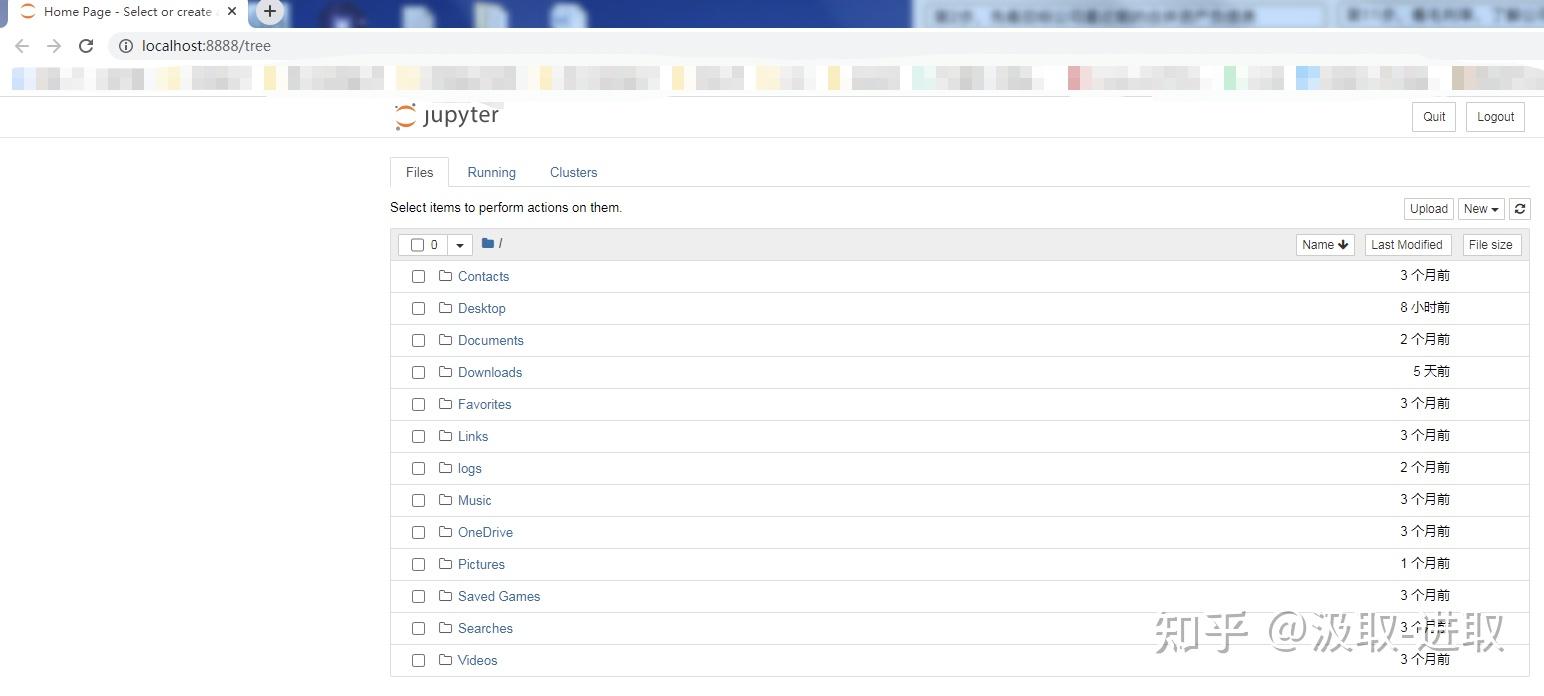
Task: Sort by Last Modified
Action: tap(1407, 245)
